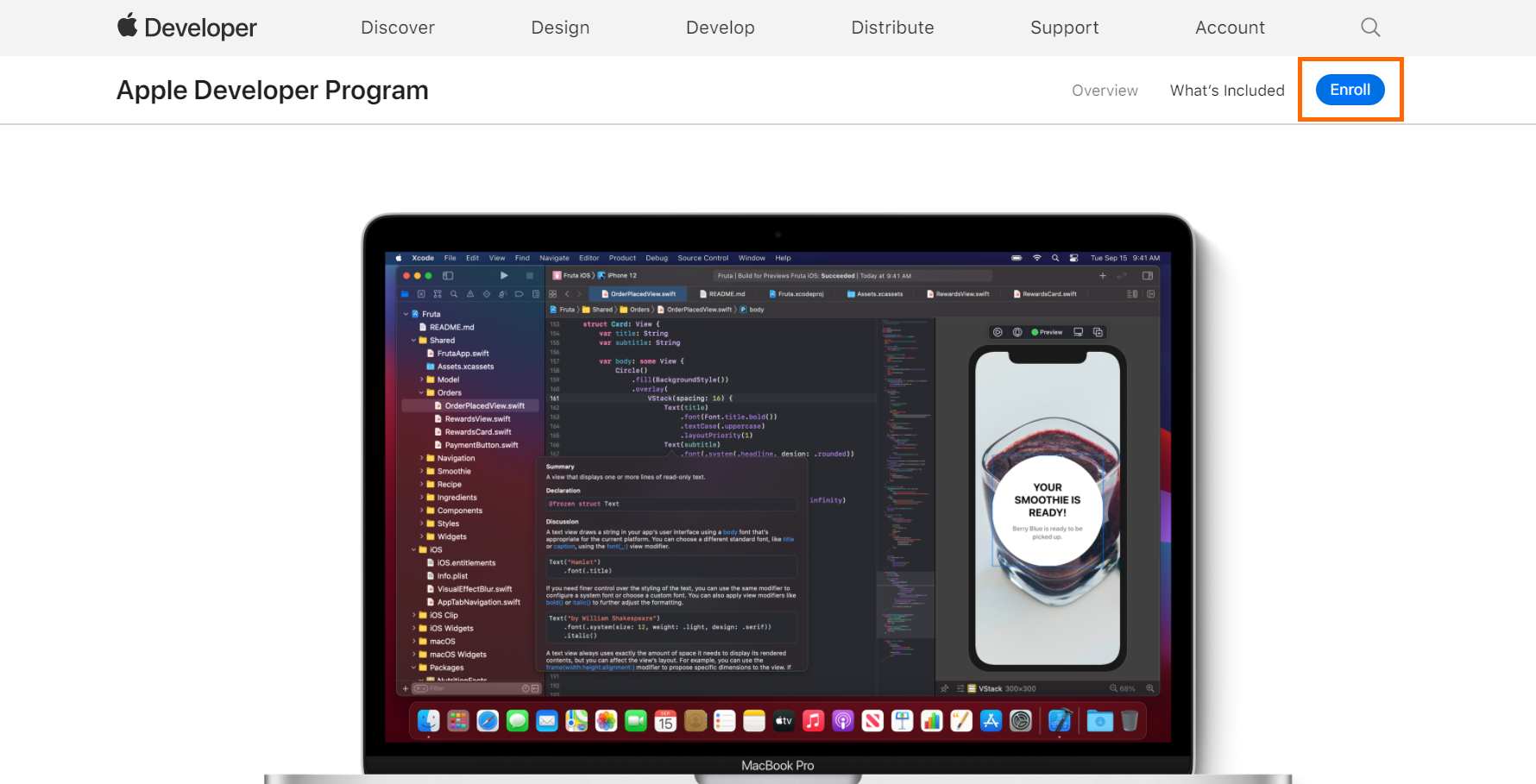Screen dimensions: 1536x784
Task: Click the Live Preview play icon on canvas
Action: pos(998,332)
